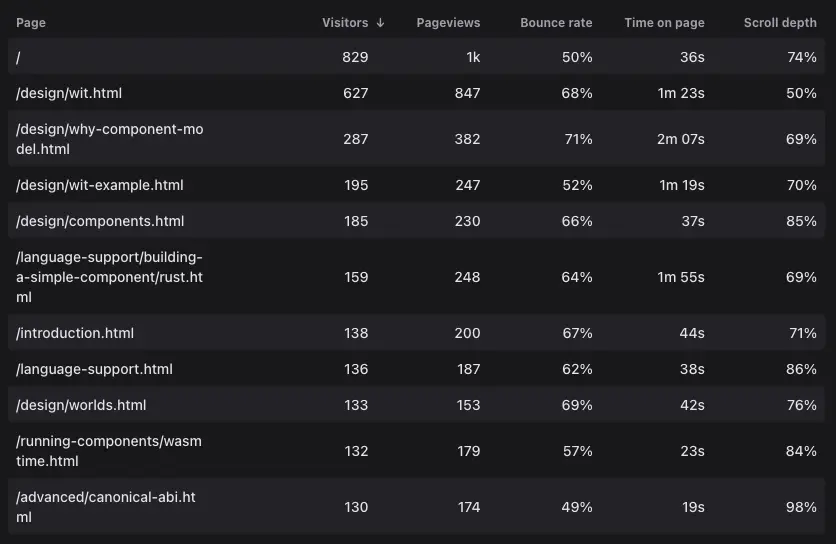The width and height of the screenshot is (836, 544).
Task: Open the building-a-simple-component/rust.html page
Action: (109, 277)
